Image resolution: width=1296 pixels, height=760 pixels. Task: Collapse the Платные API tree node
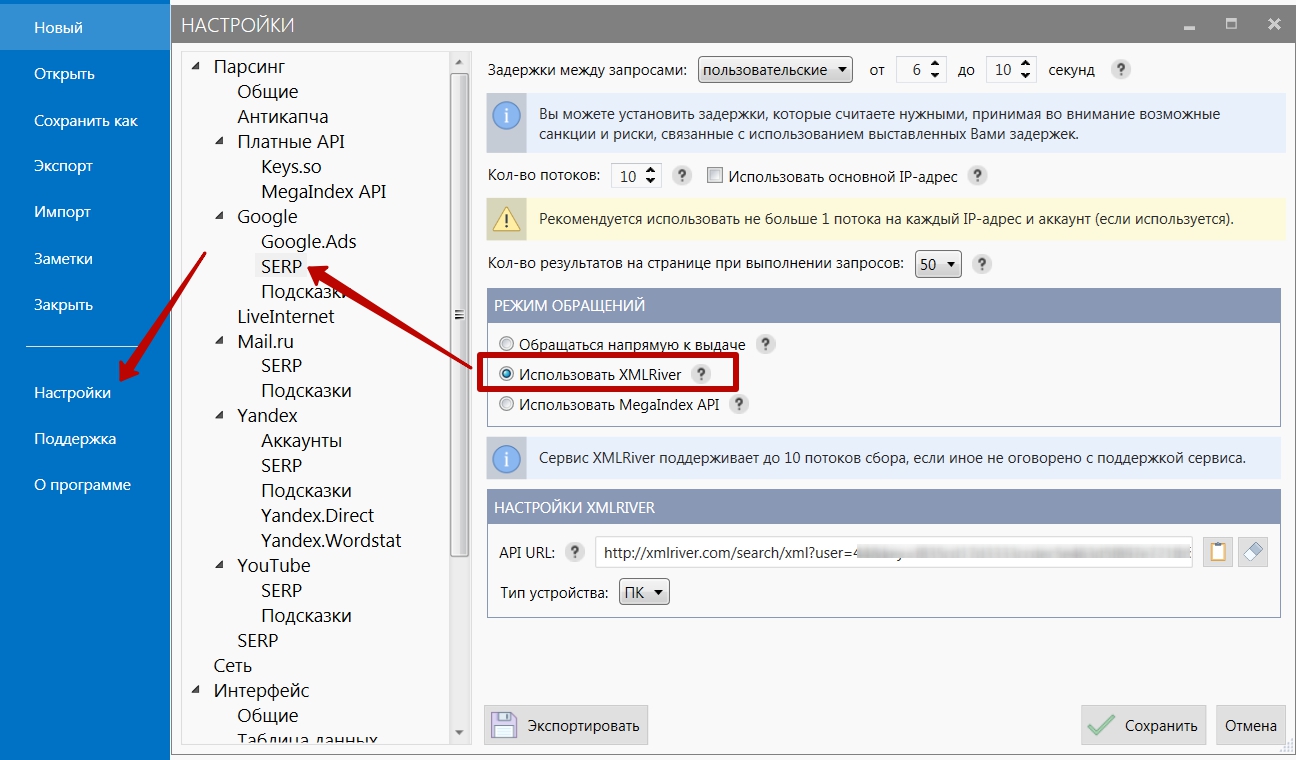coord(220,142)
